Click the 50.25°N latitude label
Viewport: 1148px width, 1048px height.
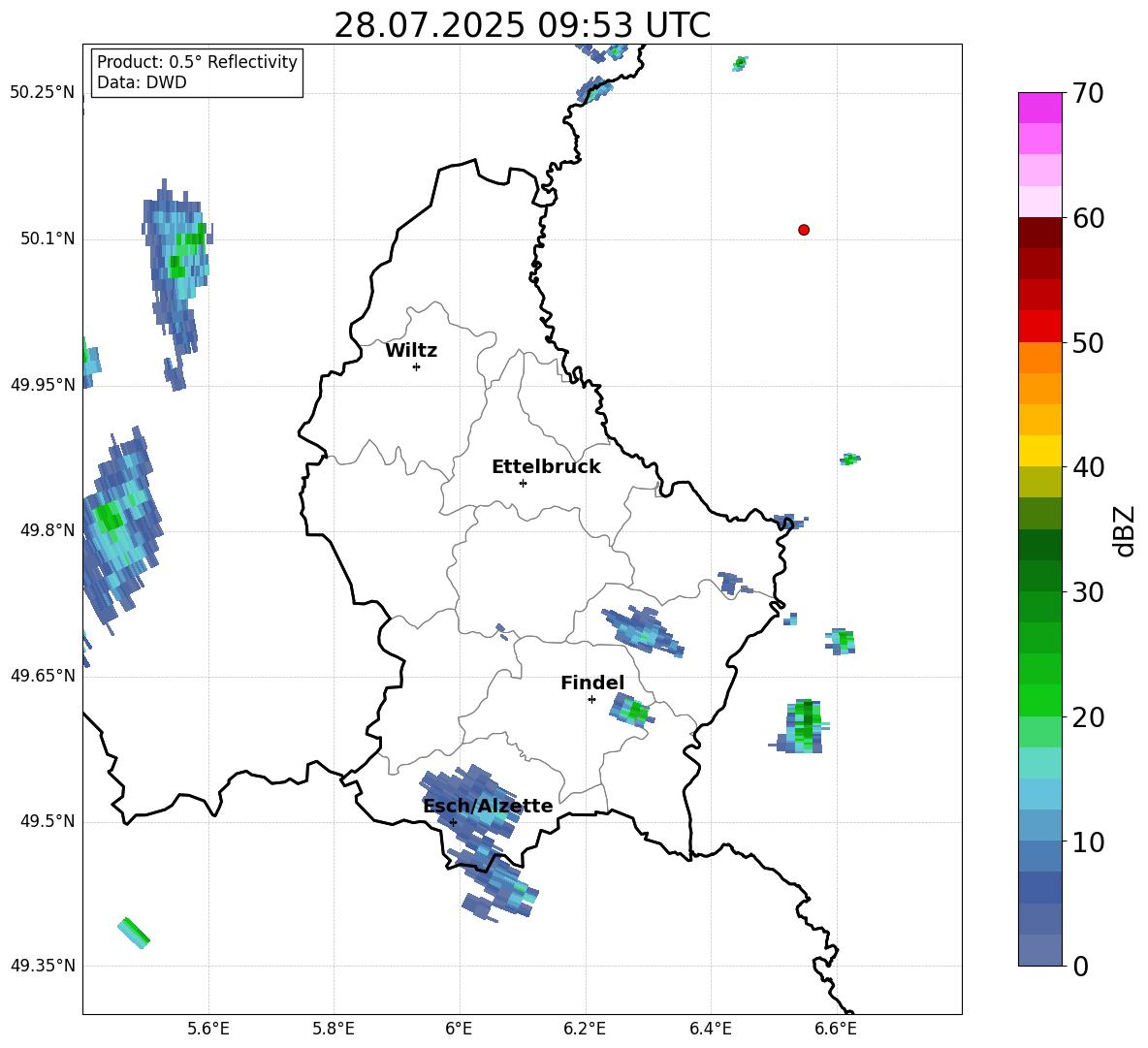coord(43,93)
